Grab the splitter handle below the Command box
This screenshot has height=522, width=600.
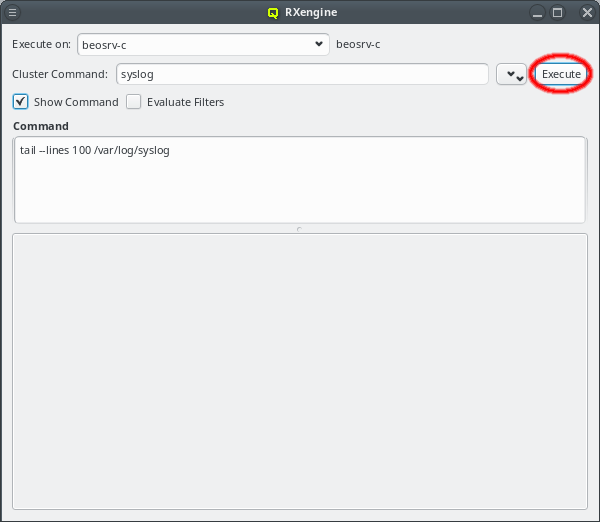pyautogui.click(x=299, y=229)
